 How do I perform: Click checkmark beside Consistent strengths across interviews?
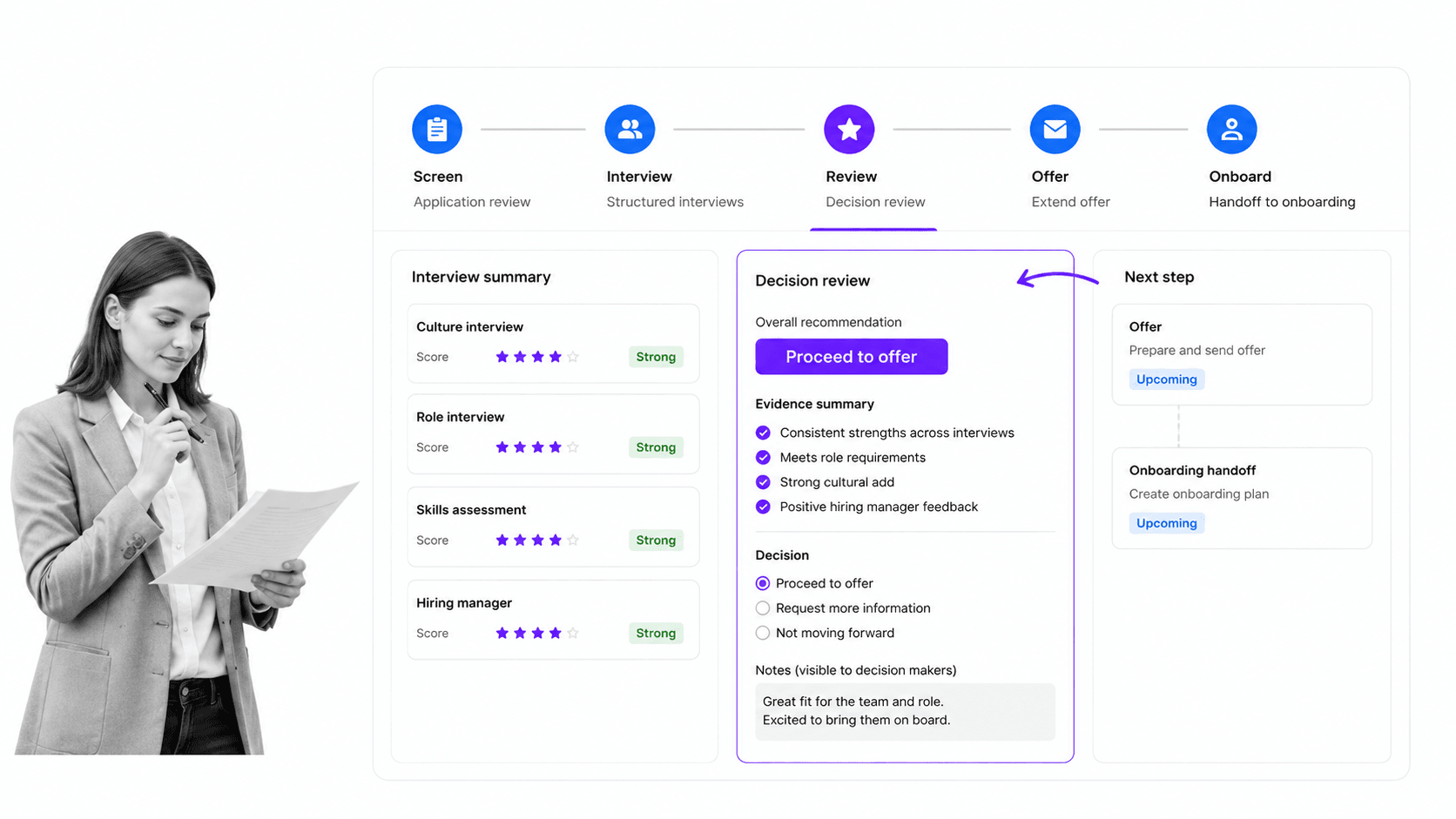[763, 433]
